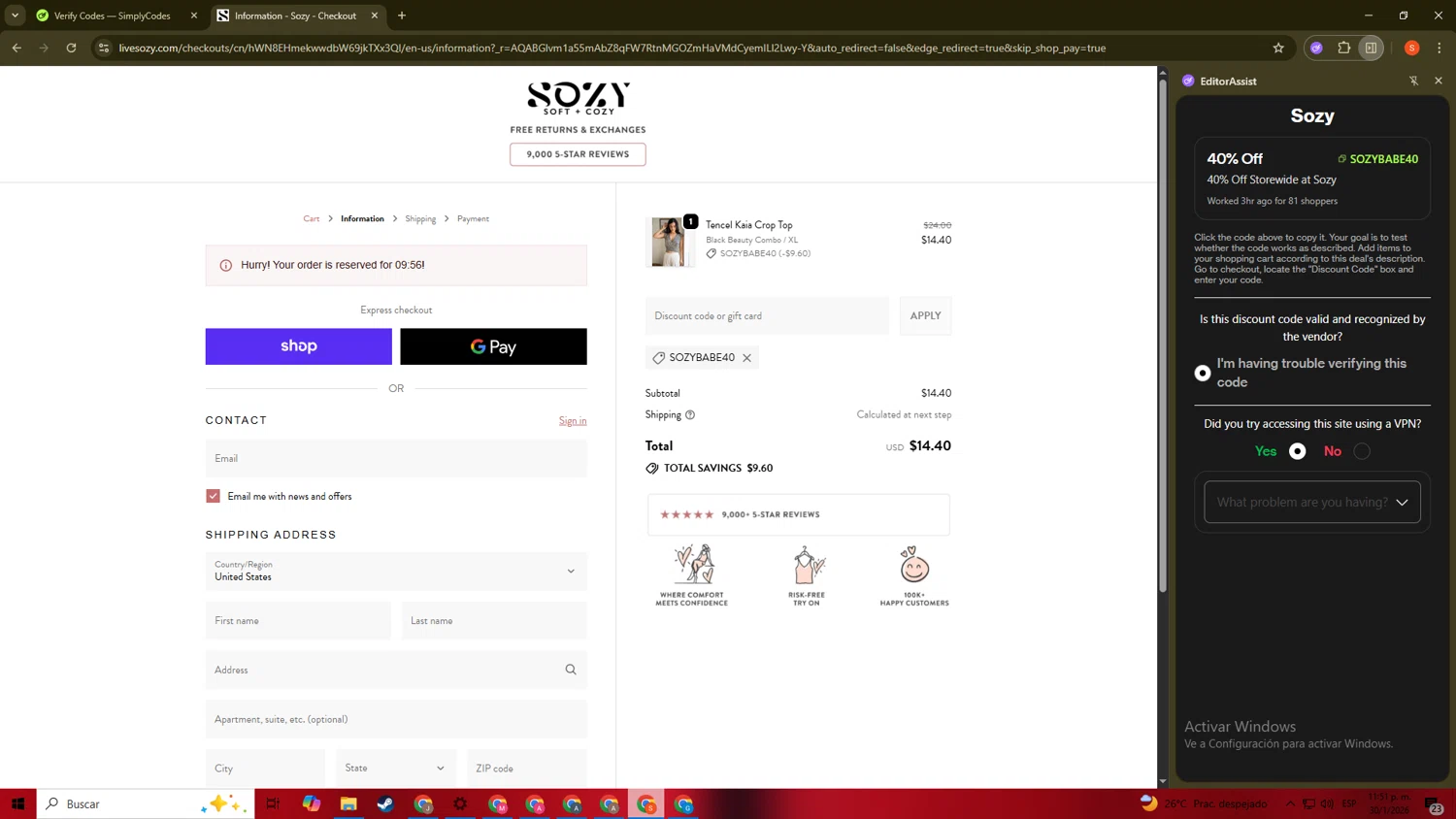Click the Apartment, suite, etc. field
The height and width of the screenshot is (819, 1456).
[396, 719]
